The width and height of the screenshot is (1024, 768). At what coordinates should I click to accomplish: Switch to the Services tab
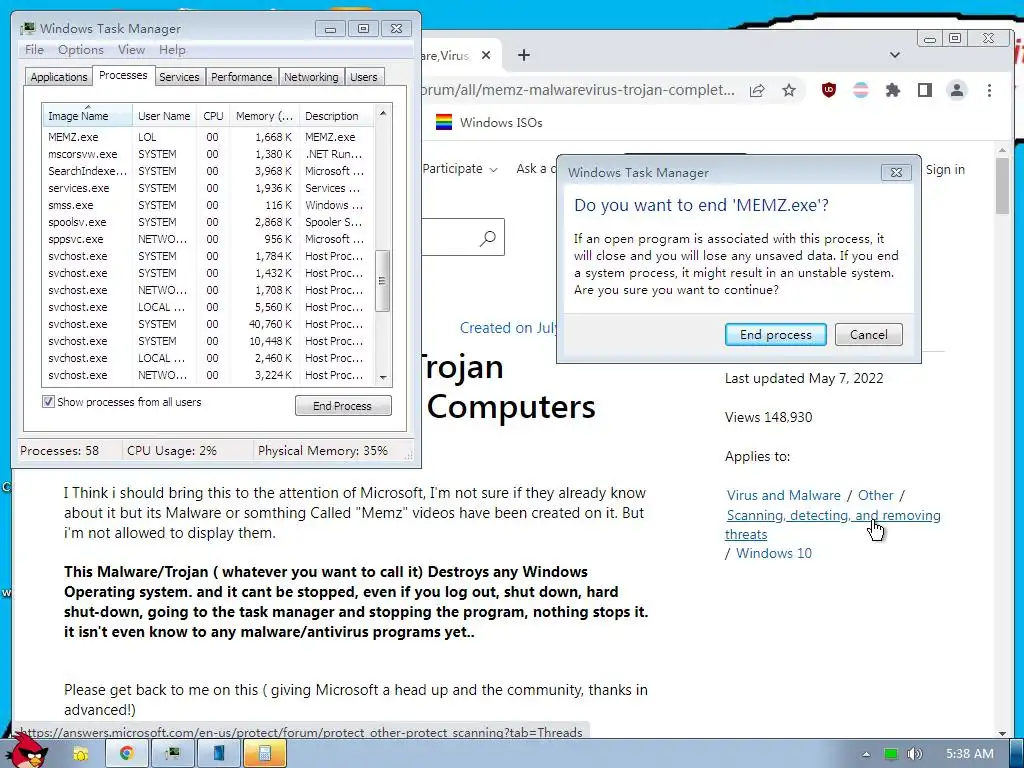[x=179, y=77]
